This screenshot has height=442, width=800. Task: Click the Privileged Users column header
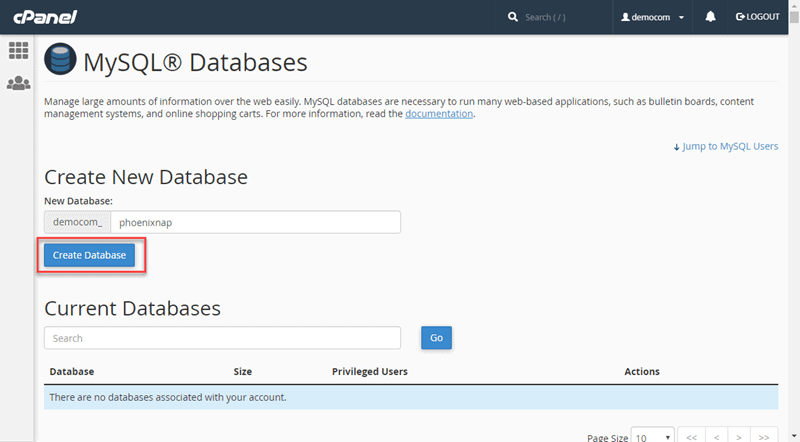tap(370, 372)
